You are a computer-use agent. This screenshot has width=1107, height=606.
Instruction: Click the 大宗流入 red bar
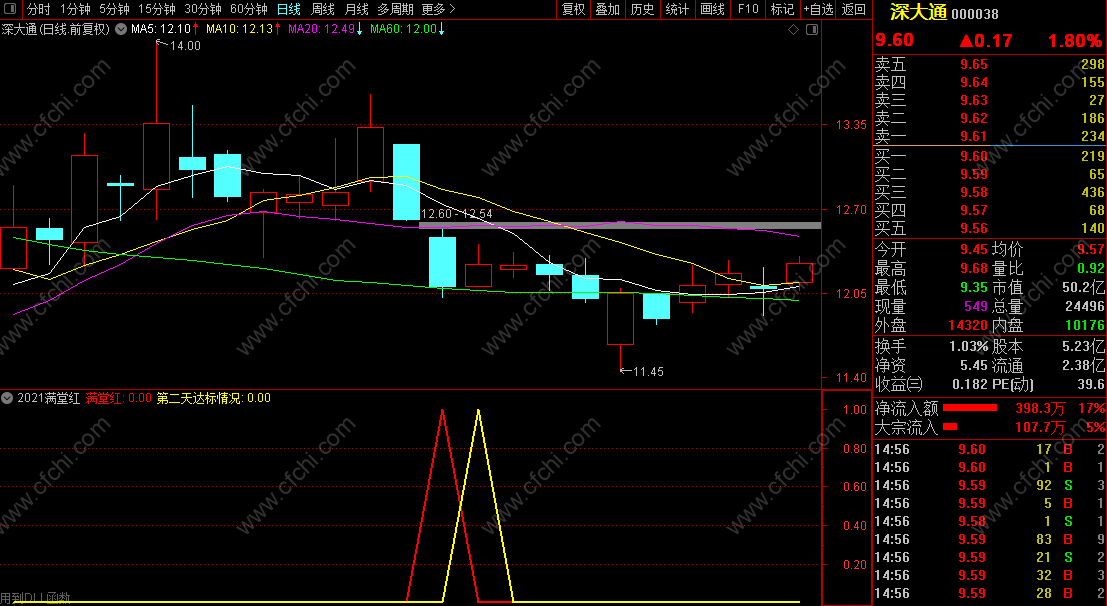(950, 427)
